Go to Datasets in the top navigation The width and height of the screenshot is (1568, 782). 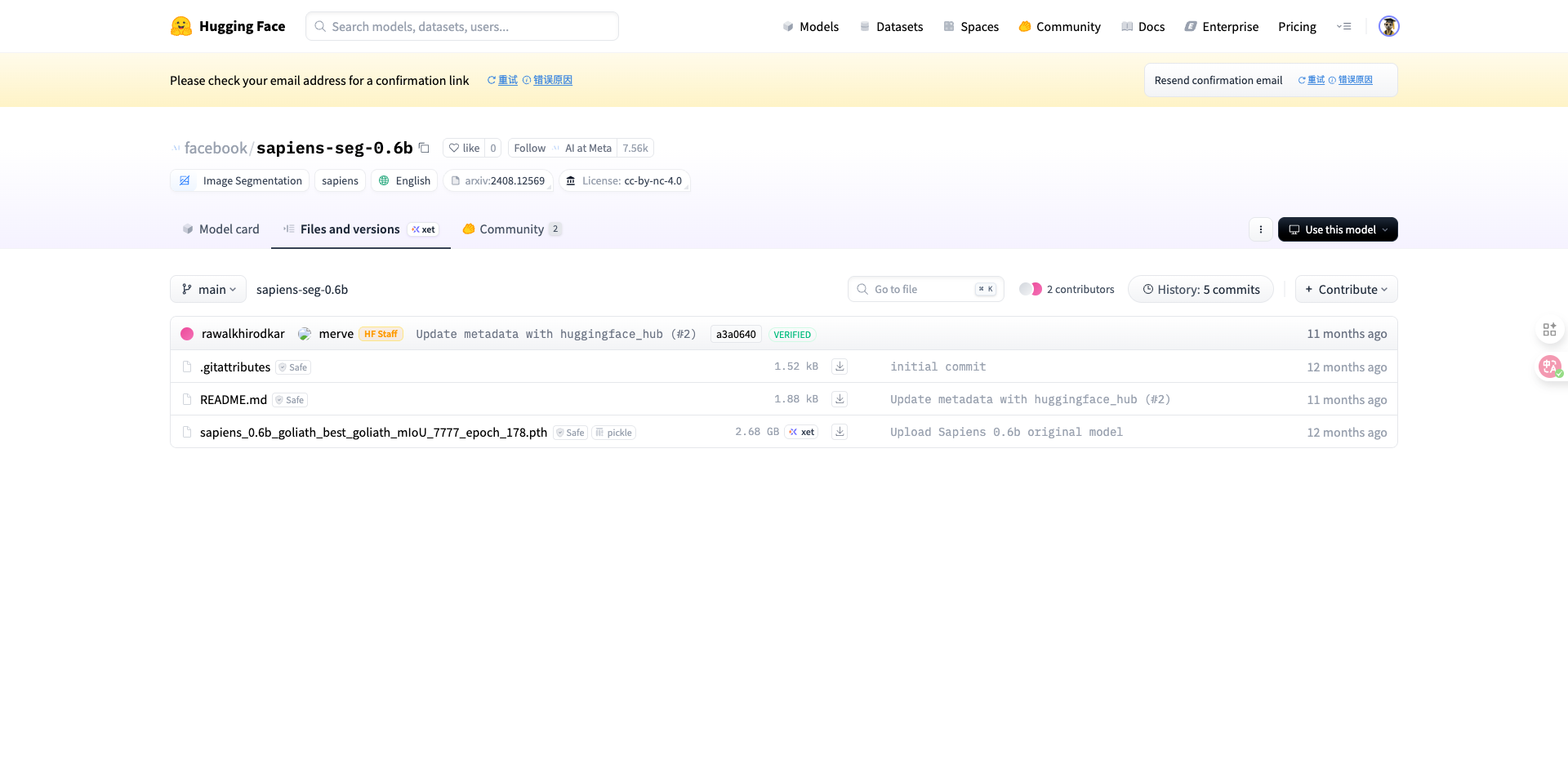pyautogui.click(x=891, y=26)
